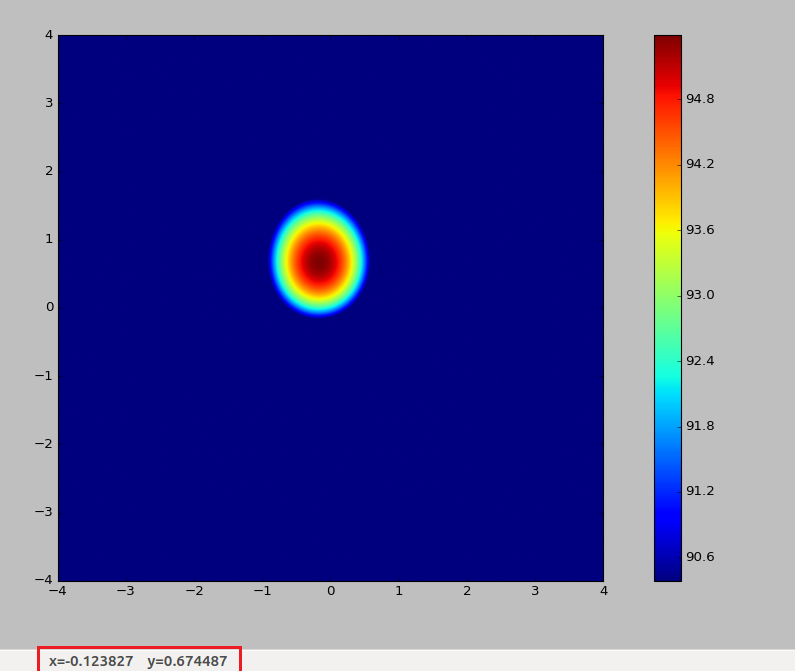Viewport: 795px width, 671px height.
Task: Click the colorbar tick label 91.2
Action: [700, 491]
